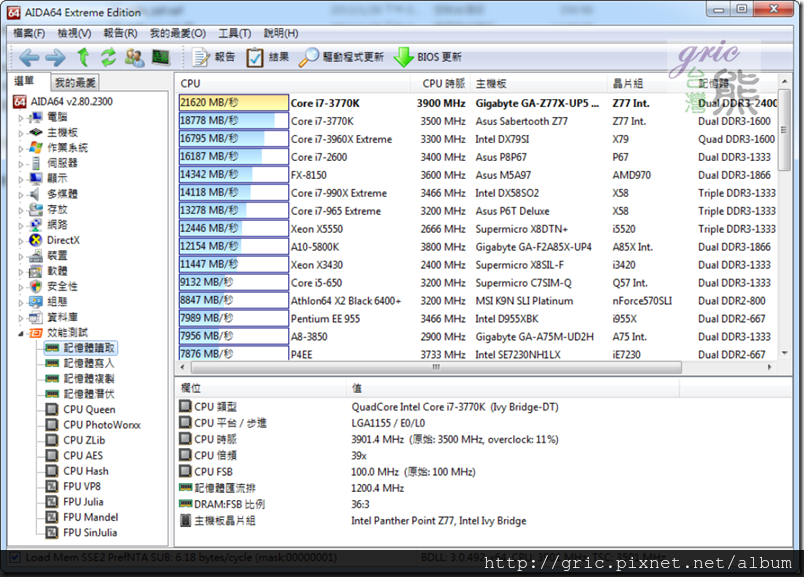Click the 驅動程式更新 driver update button
This screenshot has height=577, width=804.
(341, 57)
